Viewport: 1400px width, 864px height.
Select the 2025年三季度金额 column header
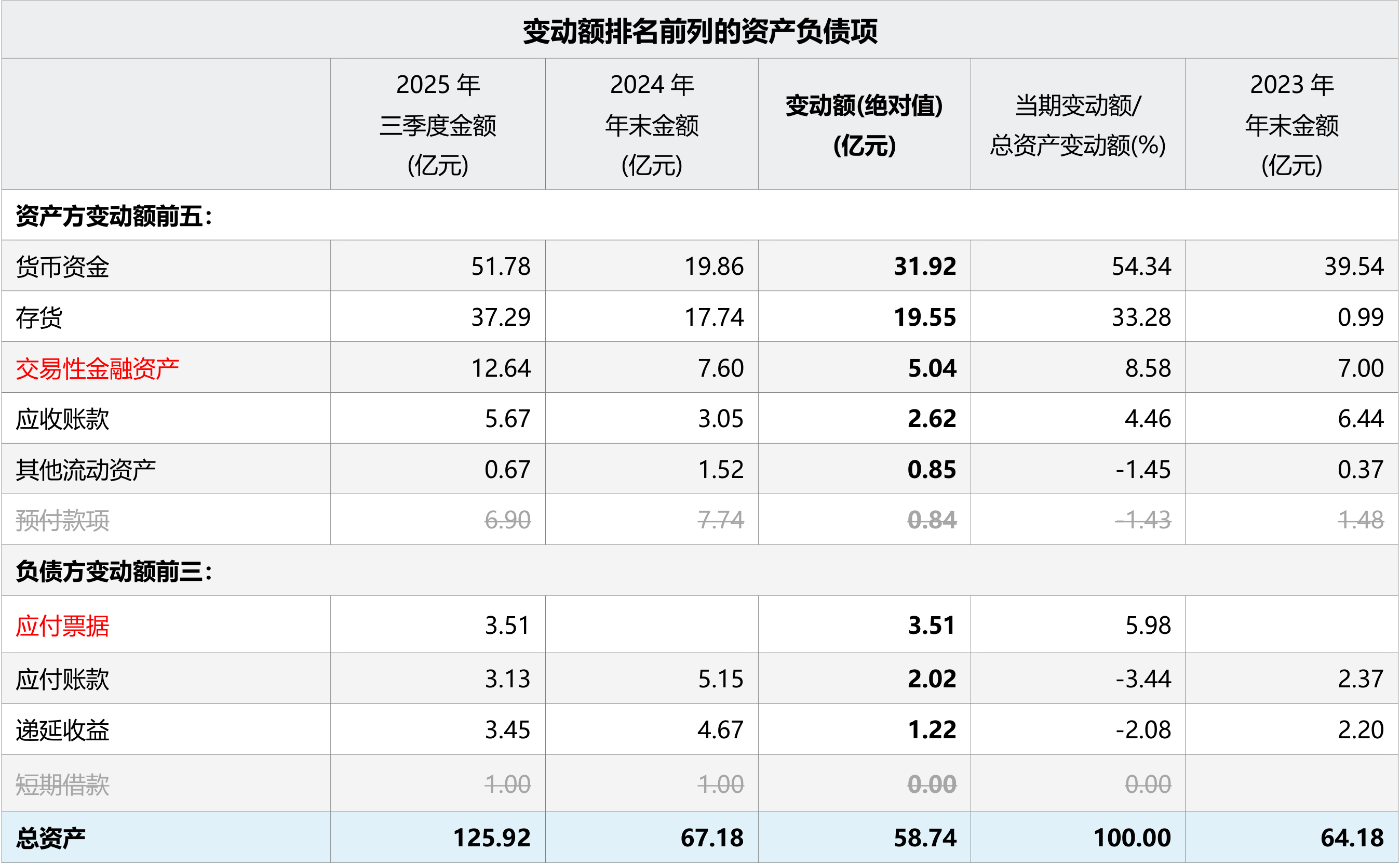point(438,125)
